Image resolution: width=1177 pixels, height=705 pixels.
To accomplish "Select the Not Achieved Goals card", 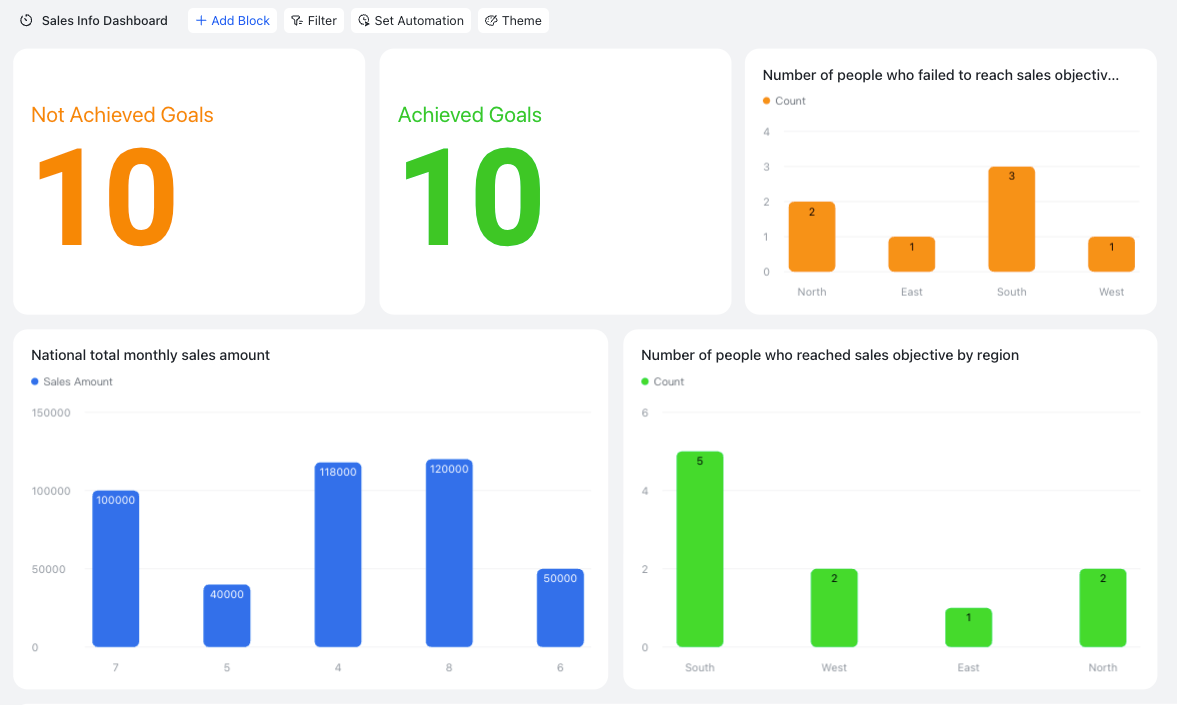I will click(189, 182).
